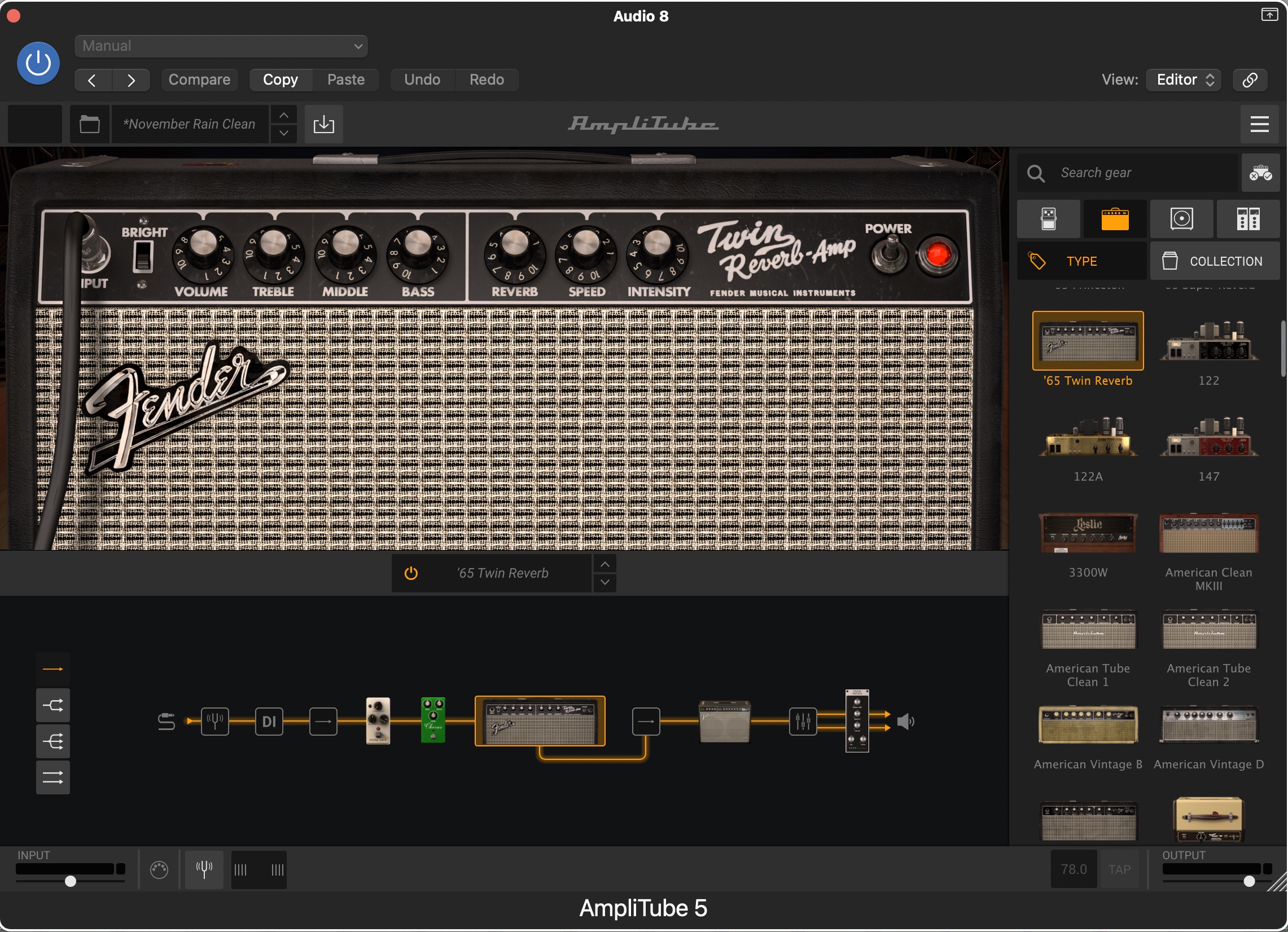
Task: Click the DI block in signal chain
Action: coord(269,722)
